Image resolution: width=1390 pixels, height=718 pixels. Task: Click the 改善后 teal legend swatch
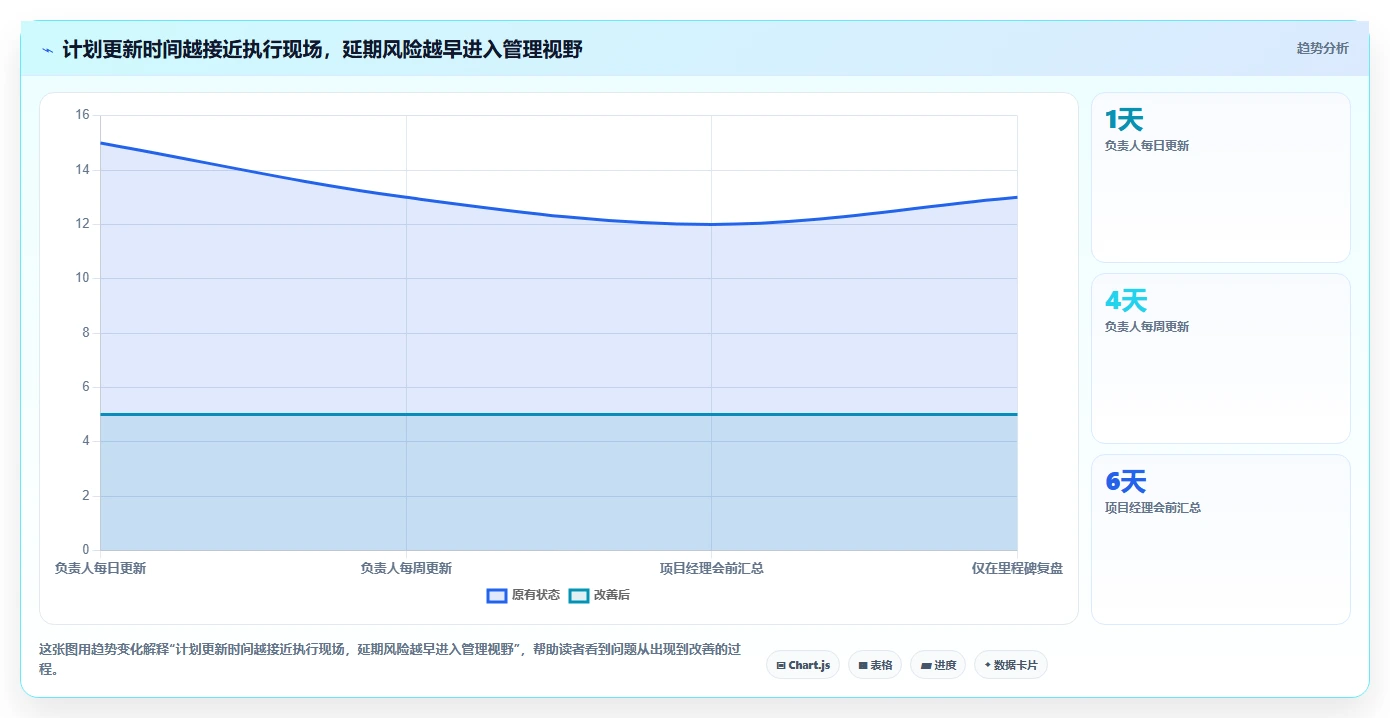tap(579, 596)
